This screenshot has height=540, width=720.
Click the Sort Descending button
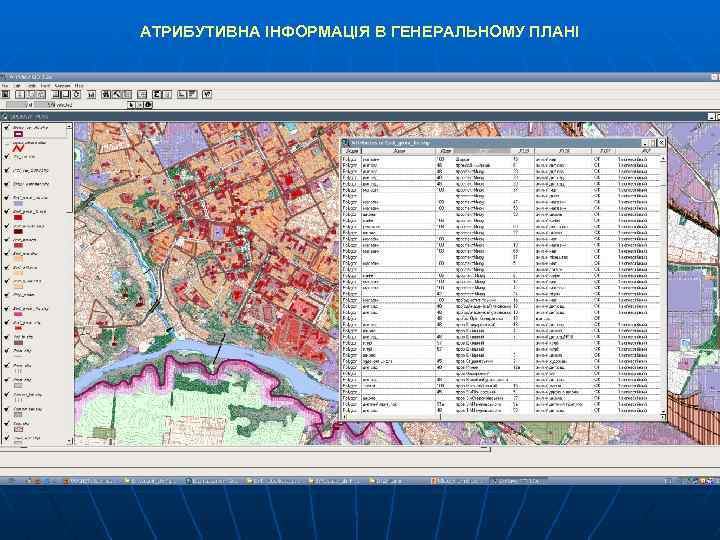pyautogui.click(x=192, y=94)
